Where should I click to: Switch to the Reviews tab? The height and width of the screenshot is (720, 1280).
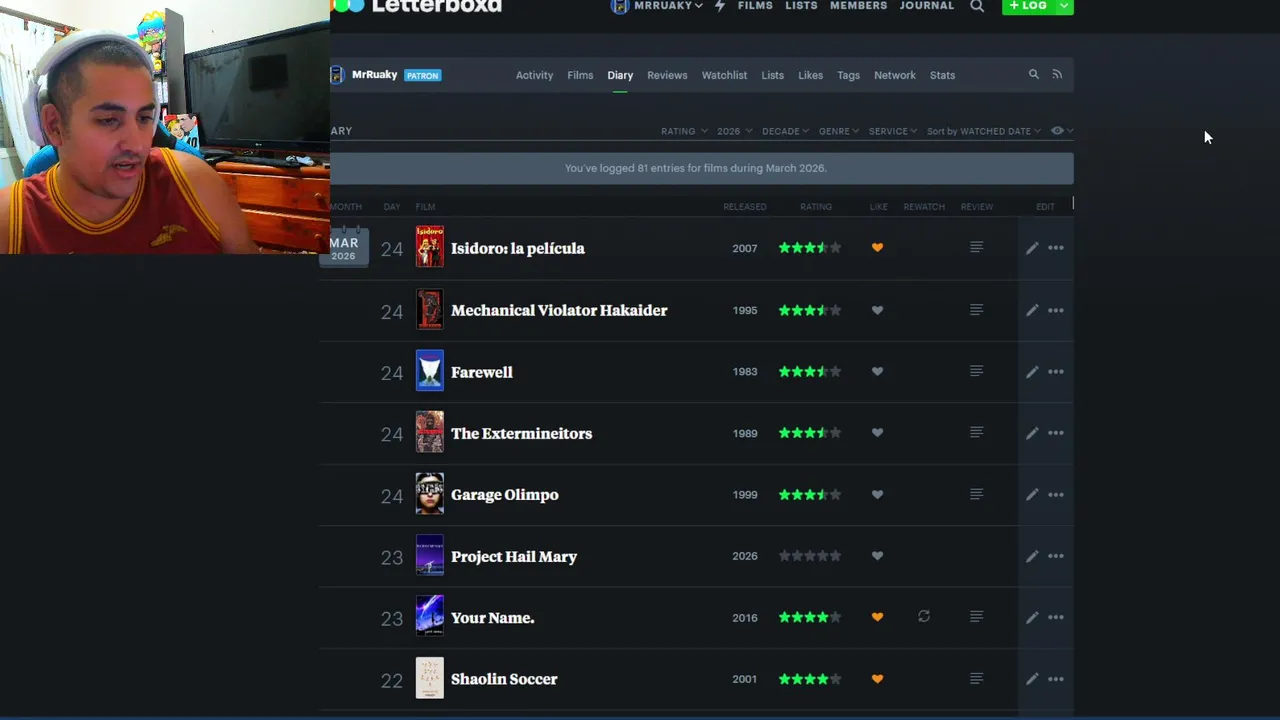[667, 75]
